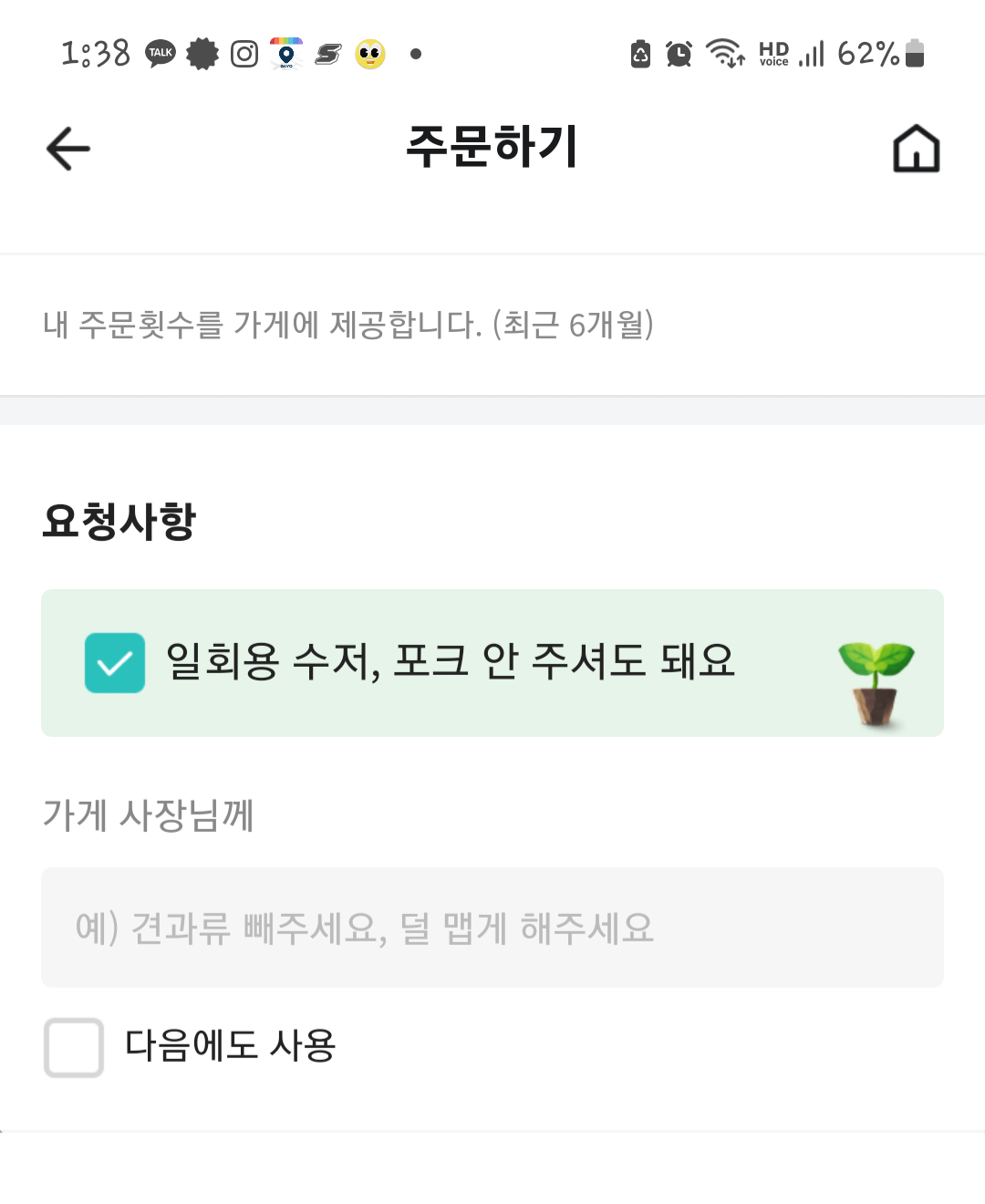Check the '다음에도 사용' checkbox
The width and height of the screenshot is (985, 1204).
(x=74, y=1047)
